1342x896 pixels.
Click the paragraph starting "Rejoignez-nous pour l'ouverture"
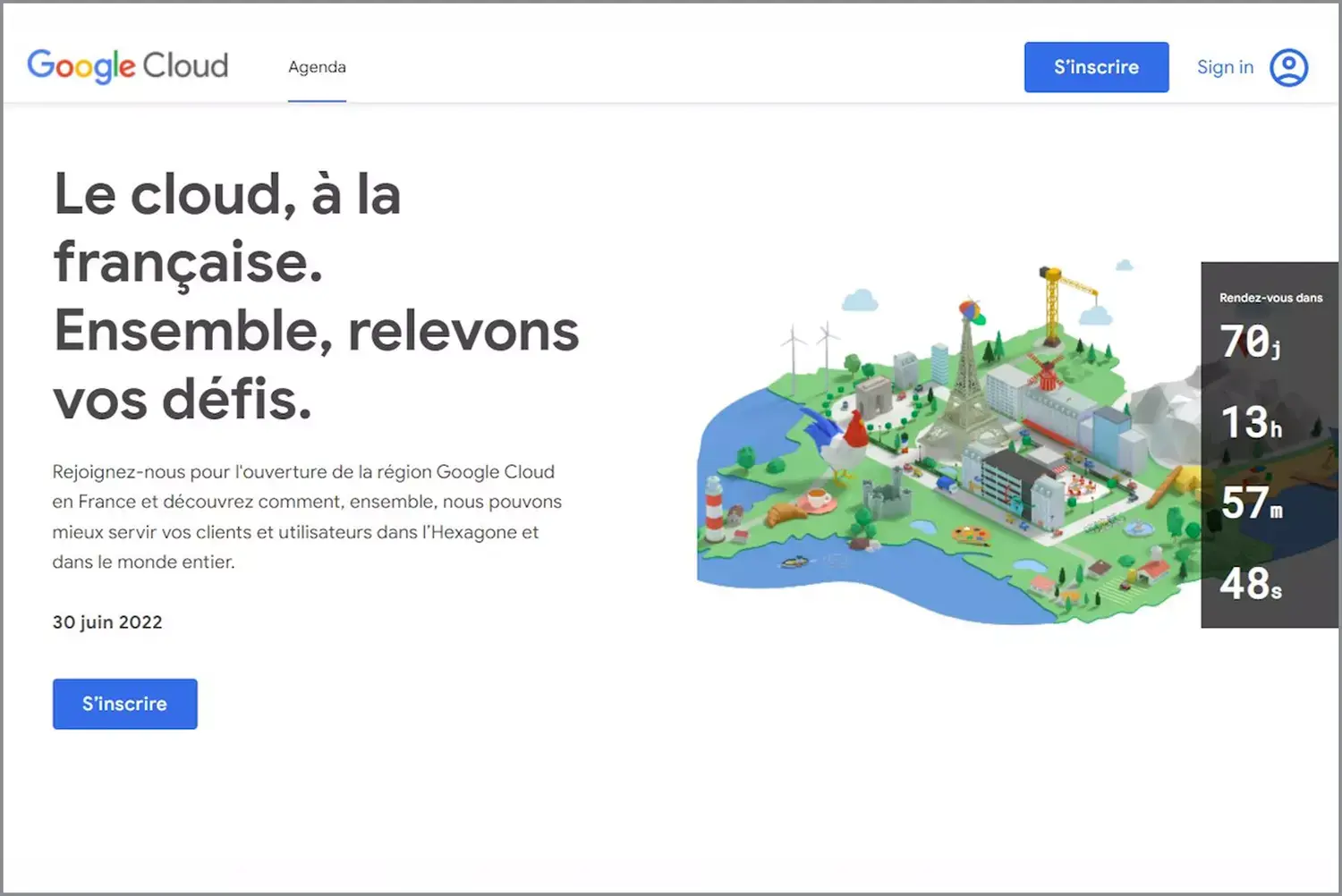click(307, 517)
